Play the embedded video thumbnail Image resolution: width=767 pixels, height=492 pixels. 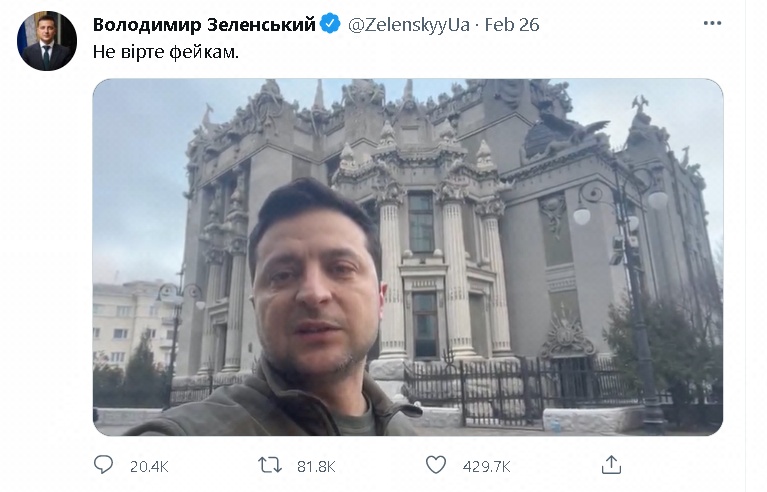(408, 257)
